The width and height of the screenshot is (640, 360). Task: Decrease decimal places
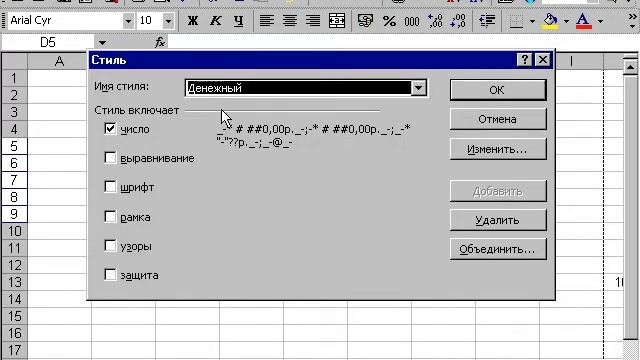[458, 20]
